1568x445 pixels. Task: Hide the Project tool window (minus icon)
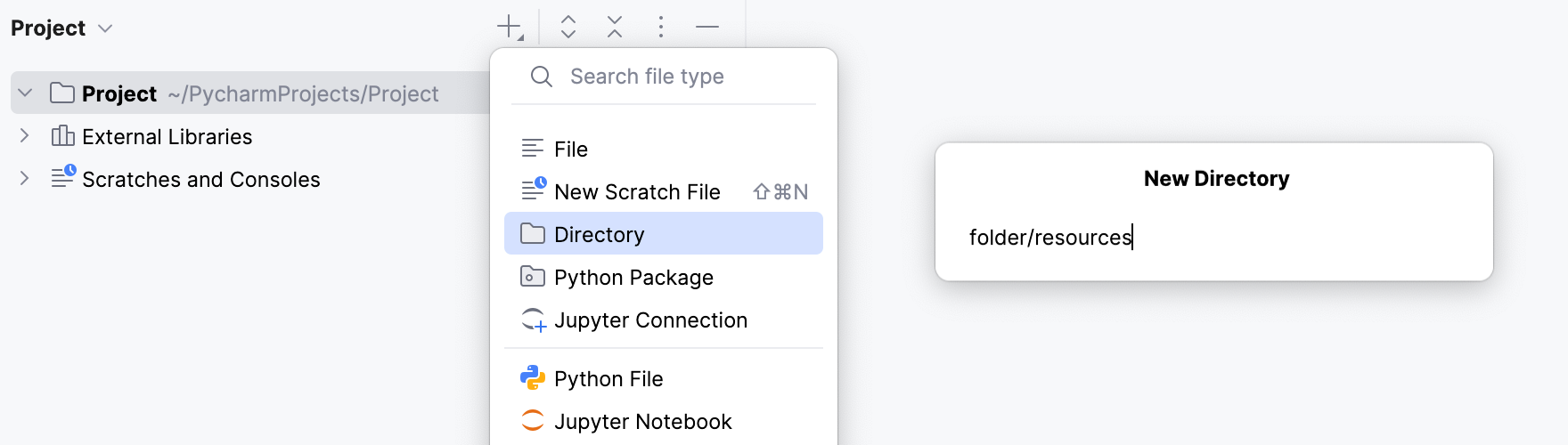(x=707, y=27)
